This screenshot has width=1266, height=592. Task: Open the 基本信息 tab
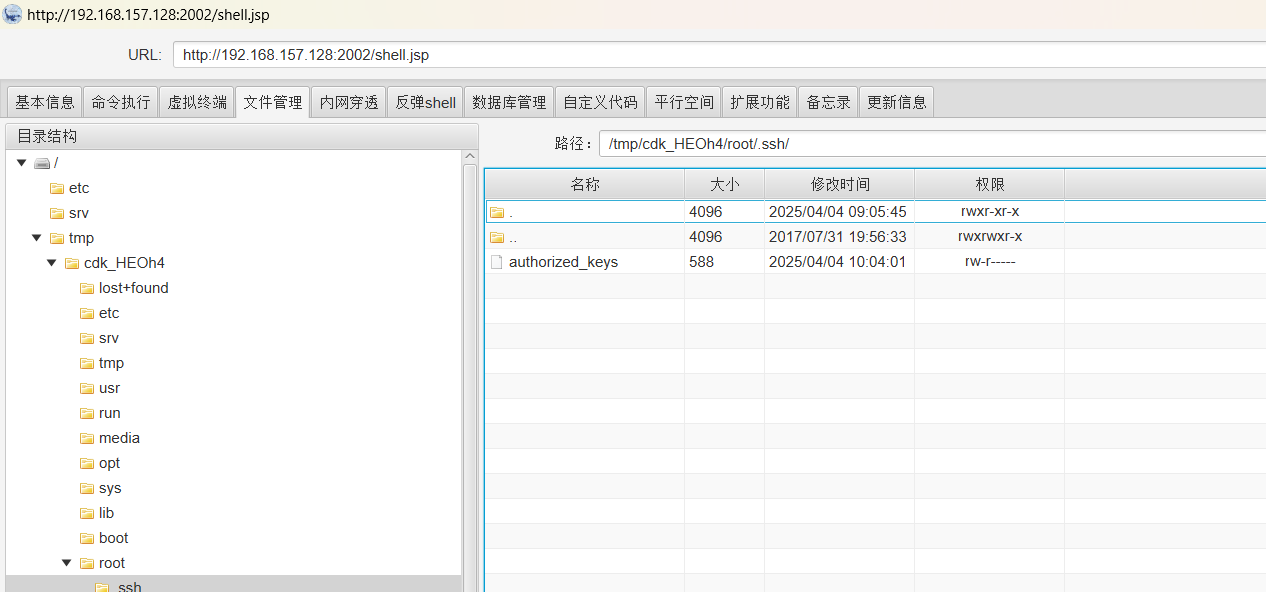45,102
